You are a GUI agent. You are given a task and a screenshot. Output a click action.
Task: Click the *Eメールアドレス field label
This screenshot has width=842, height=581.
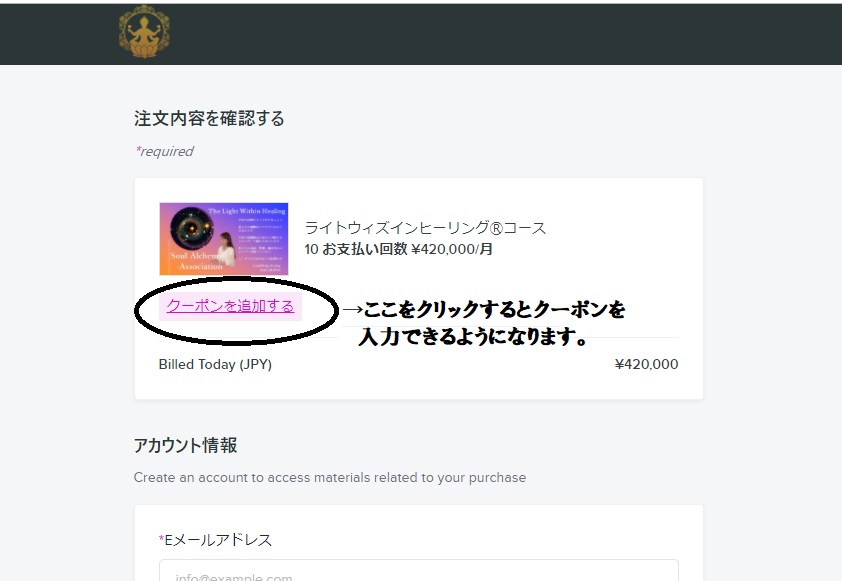(215, 540)
